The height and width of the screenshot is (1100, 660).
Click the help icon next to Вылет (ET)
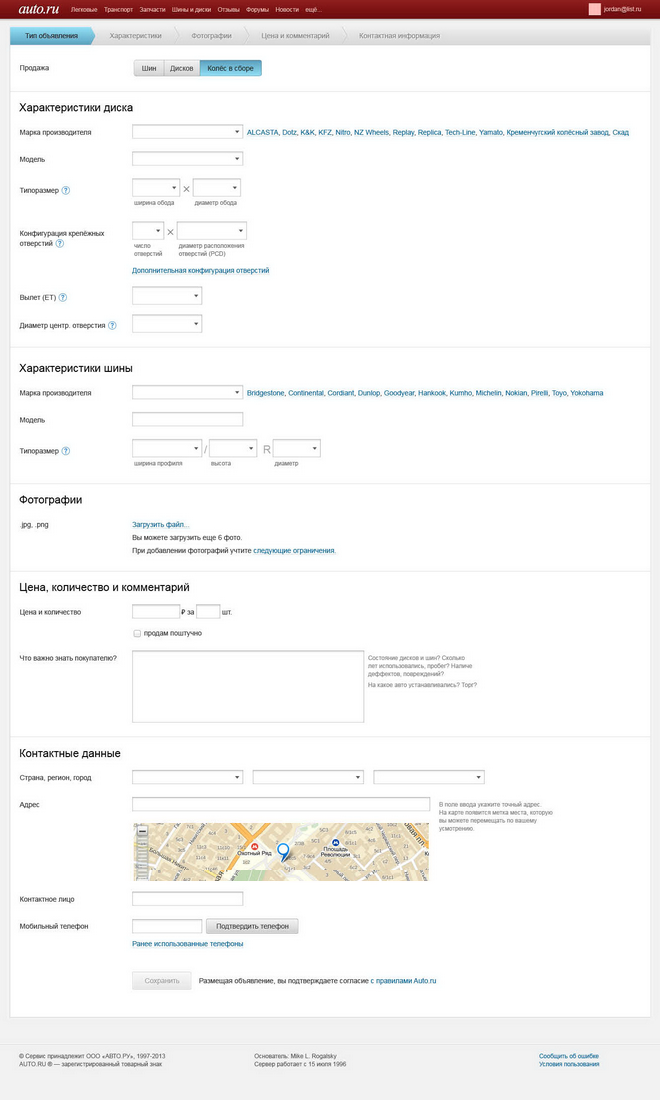(62, 297)
